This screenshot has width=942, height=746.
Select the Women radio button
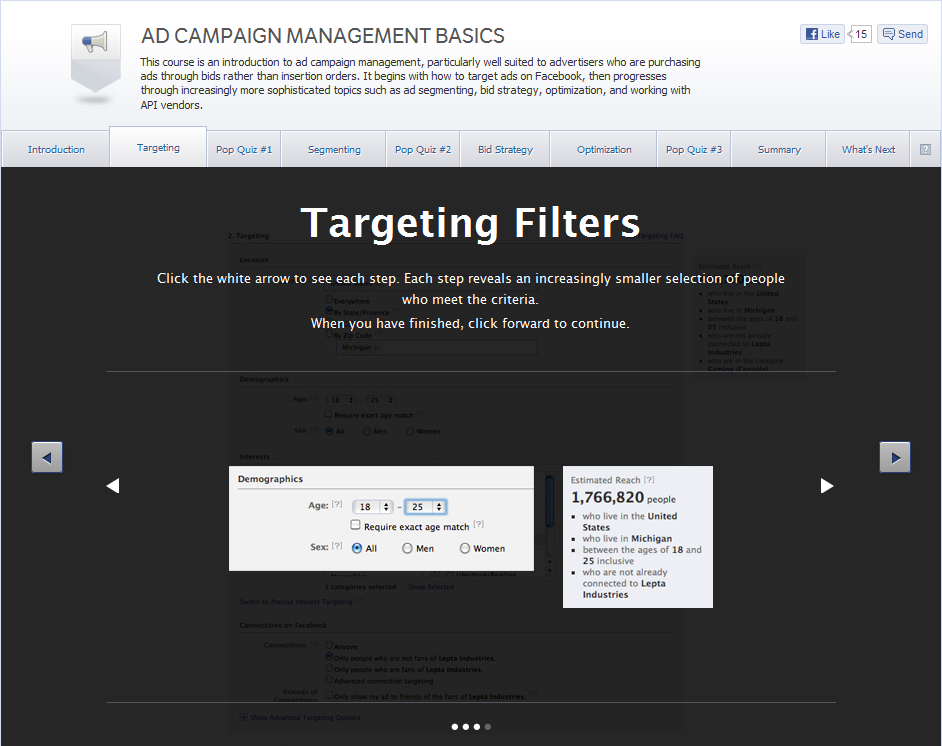pyautogui.click(x=464, y=548)
